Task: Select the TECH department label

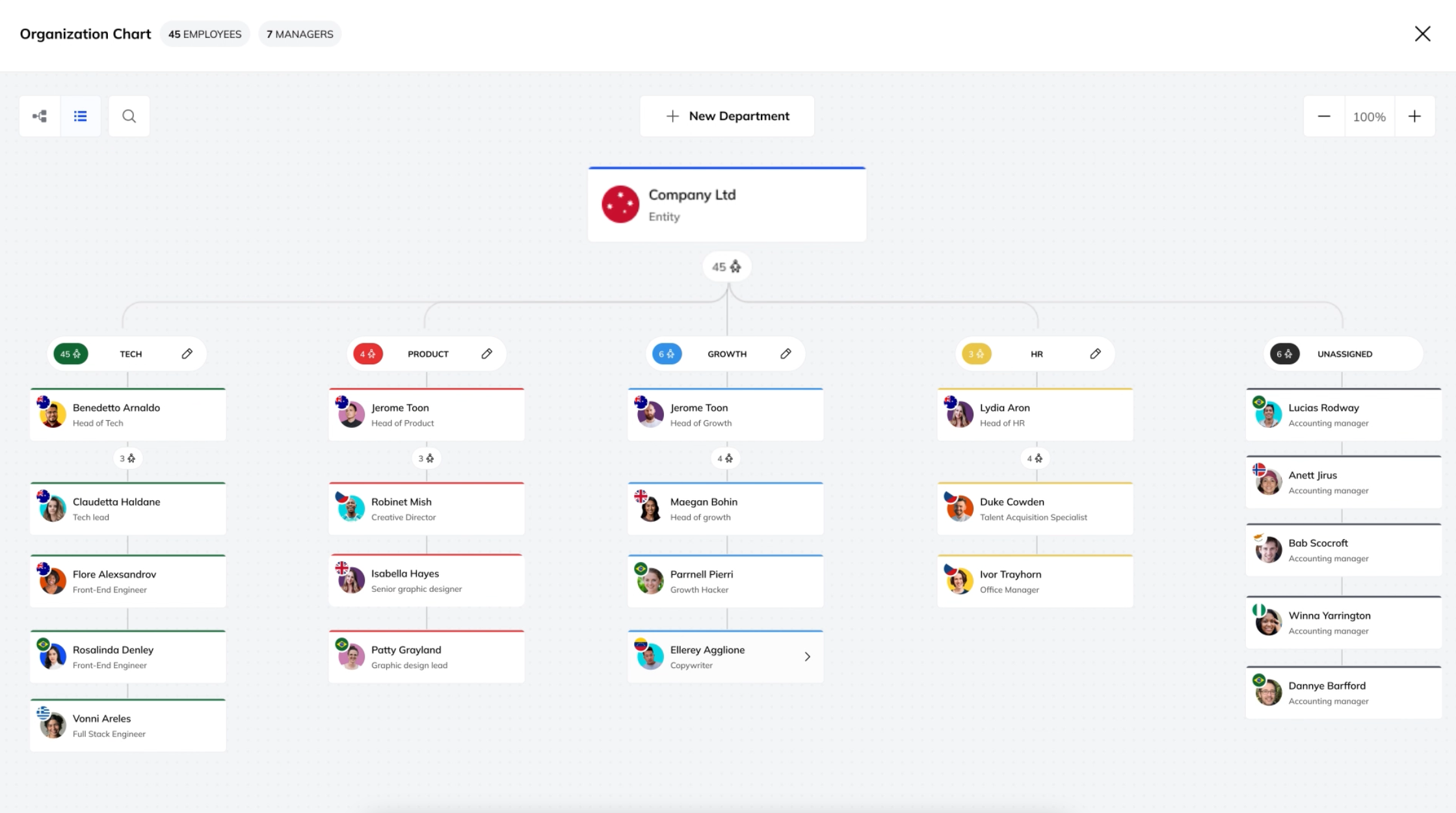Action: 131,354
